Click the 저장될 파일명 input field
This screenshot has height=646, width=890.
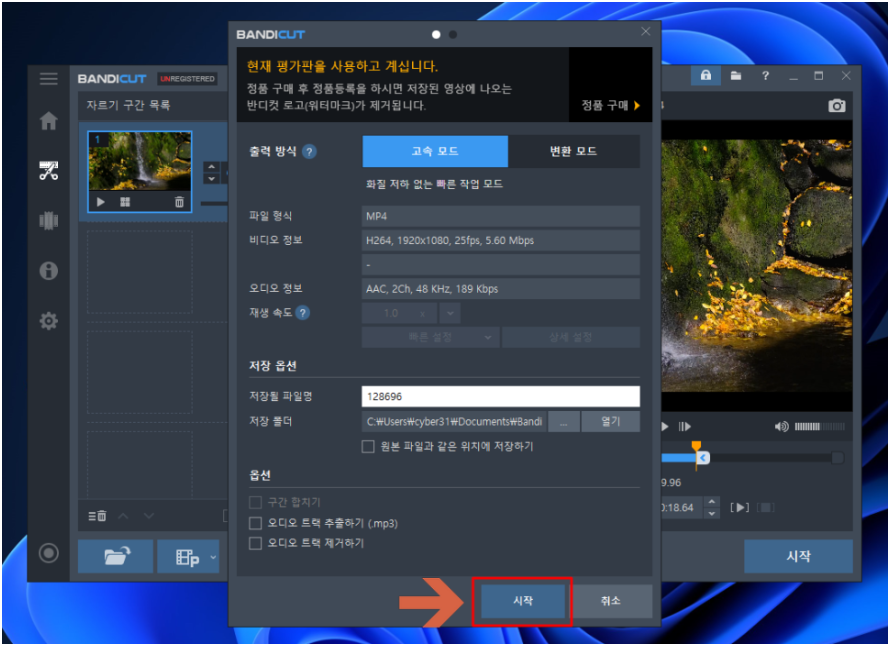(501, 396)
